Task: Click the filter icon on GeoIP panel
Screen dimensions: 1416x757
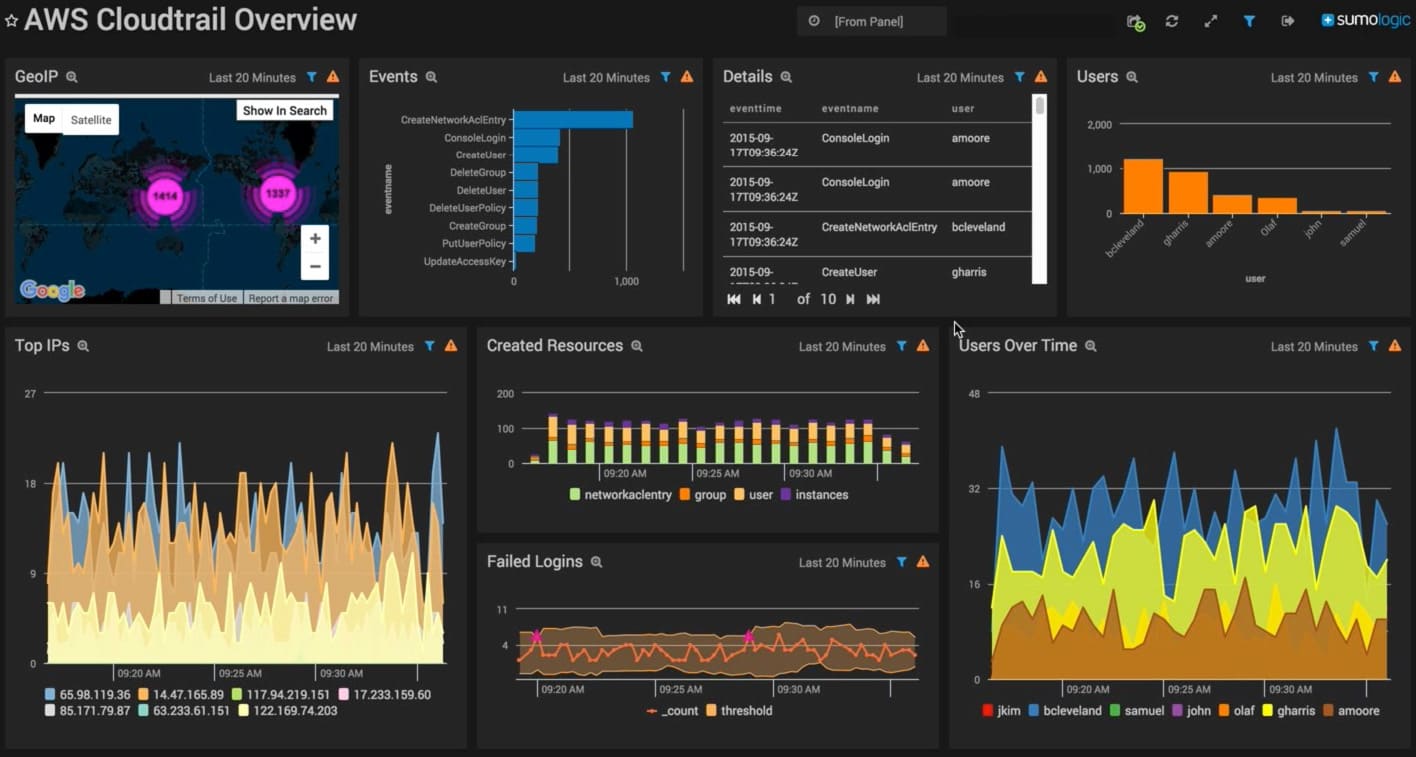Action: tap(312, 77)
